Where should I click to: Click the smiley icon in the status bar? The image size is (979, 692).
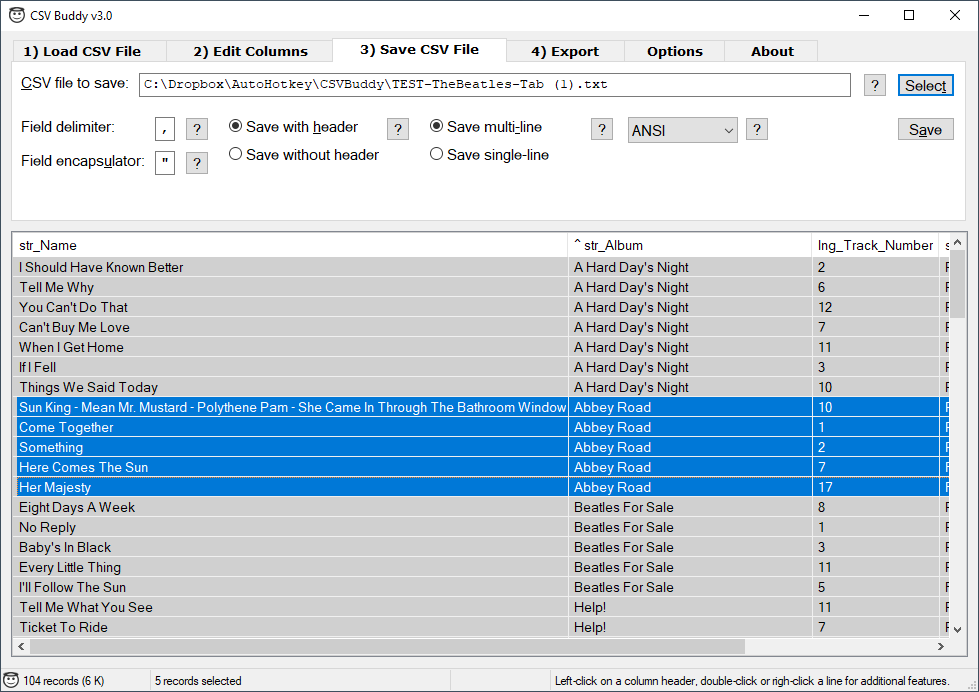(11, 680)
